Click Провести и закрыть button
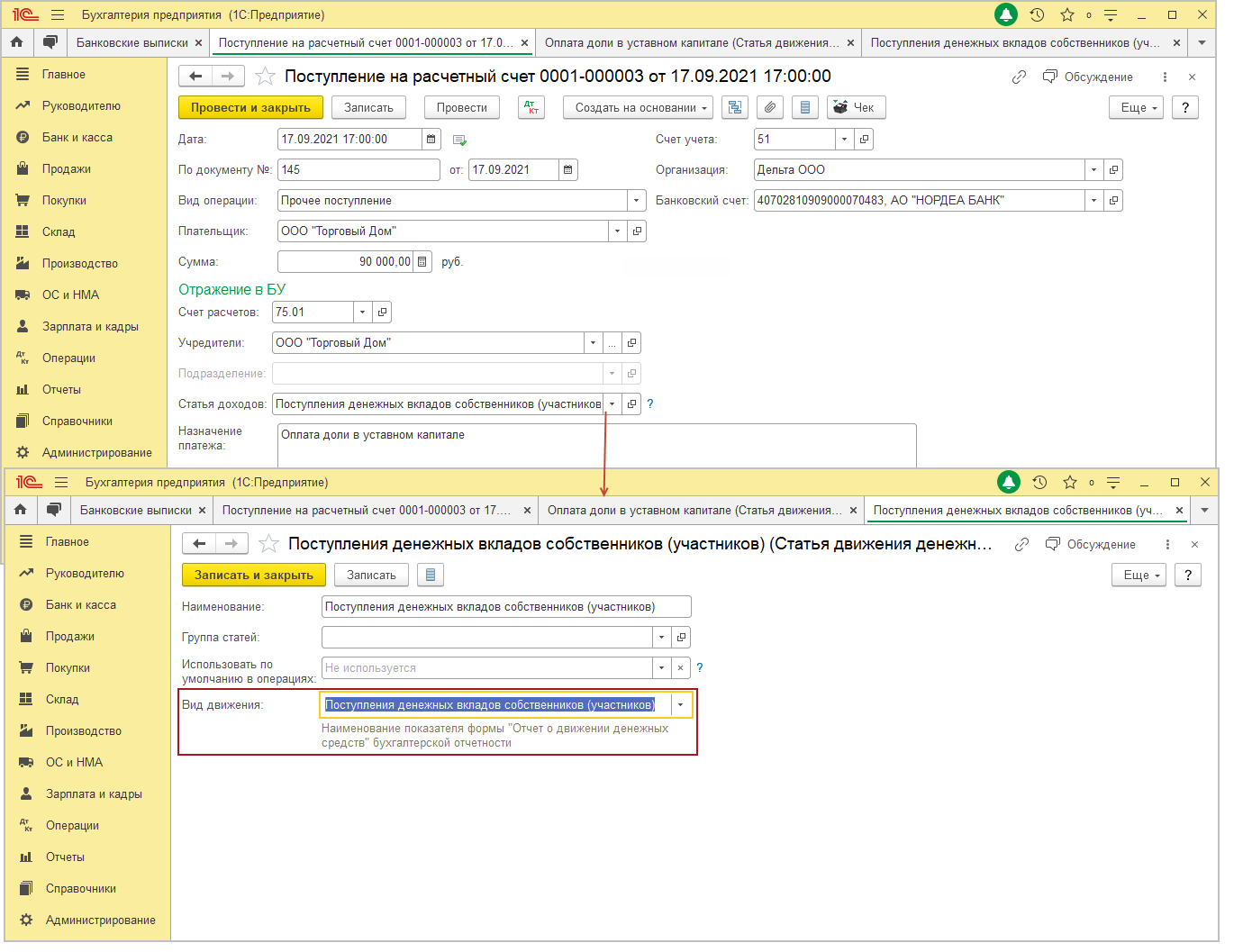This screenshot has height=952, width=1243. coord(250,107)
